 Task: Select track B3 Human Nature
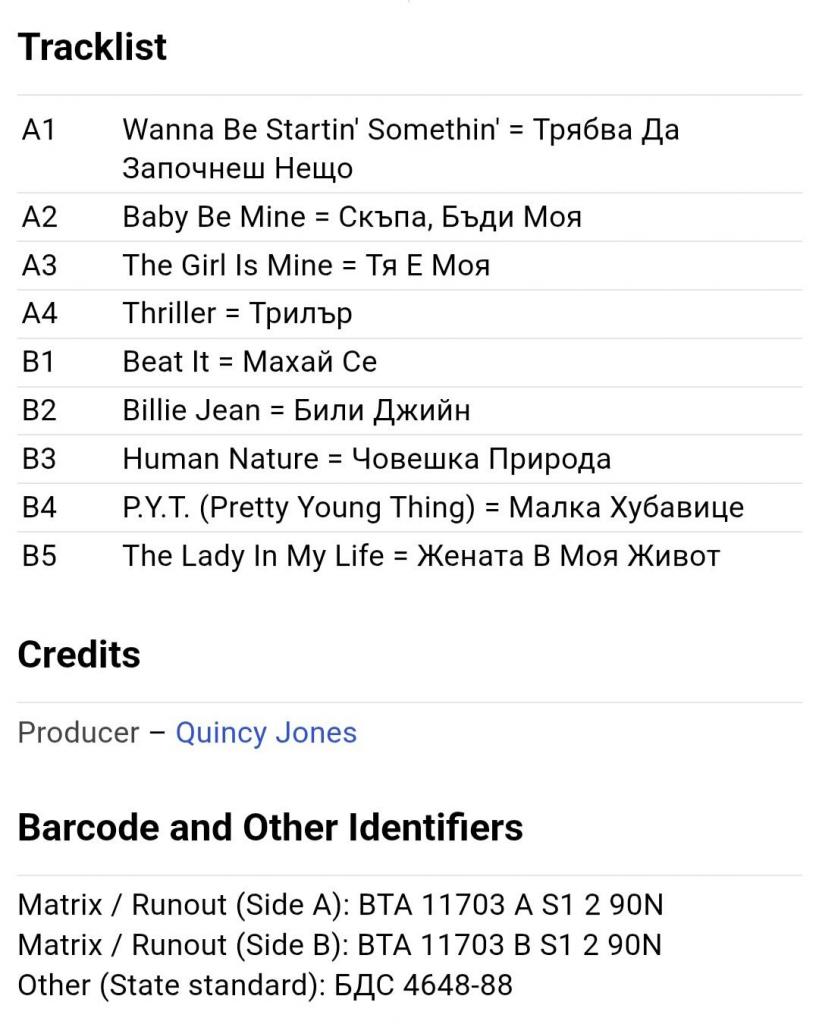pos(410,459)
